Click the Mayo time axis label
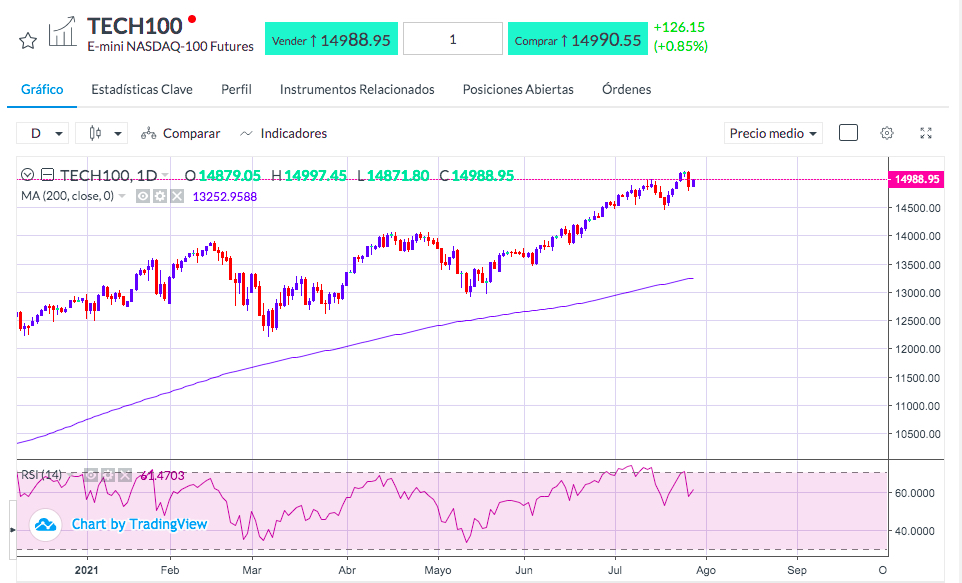This screenshot has height=583, width=962. [438, 570]
